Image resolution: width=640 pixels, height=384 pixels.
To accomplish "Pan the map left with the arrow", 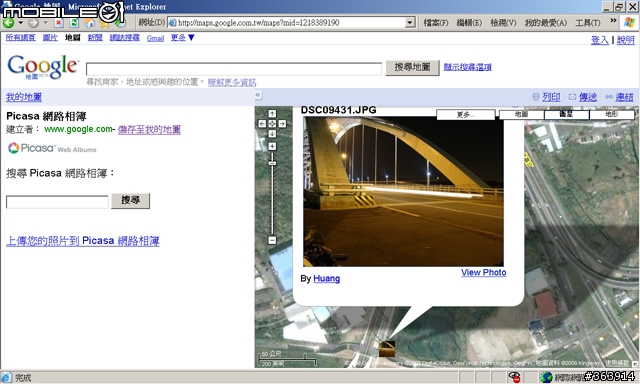I will 262,124.
